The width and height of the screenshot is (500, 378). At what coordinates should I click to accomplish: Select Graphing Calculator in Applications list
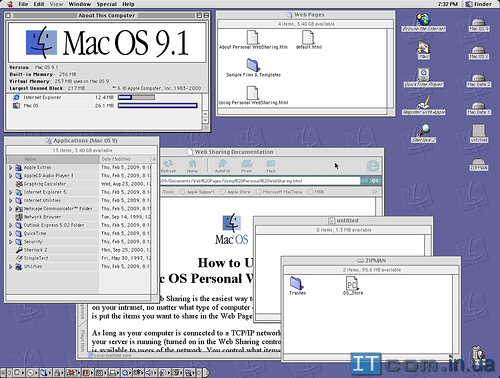coord(41,184)
